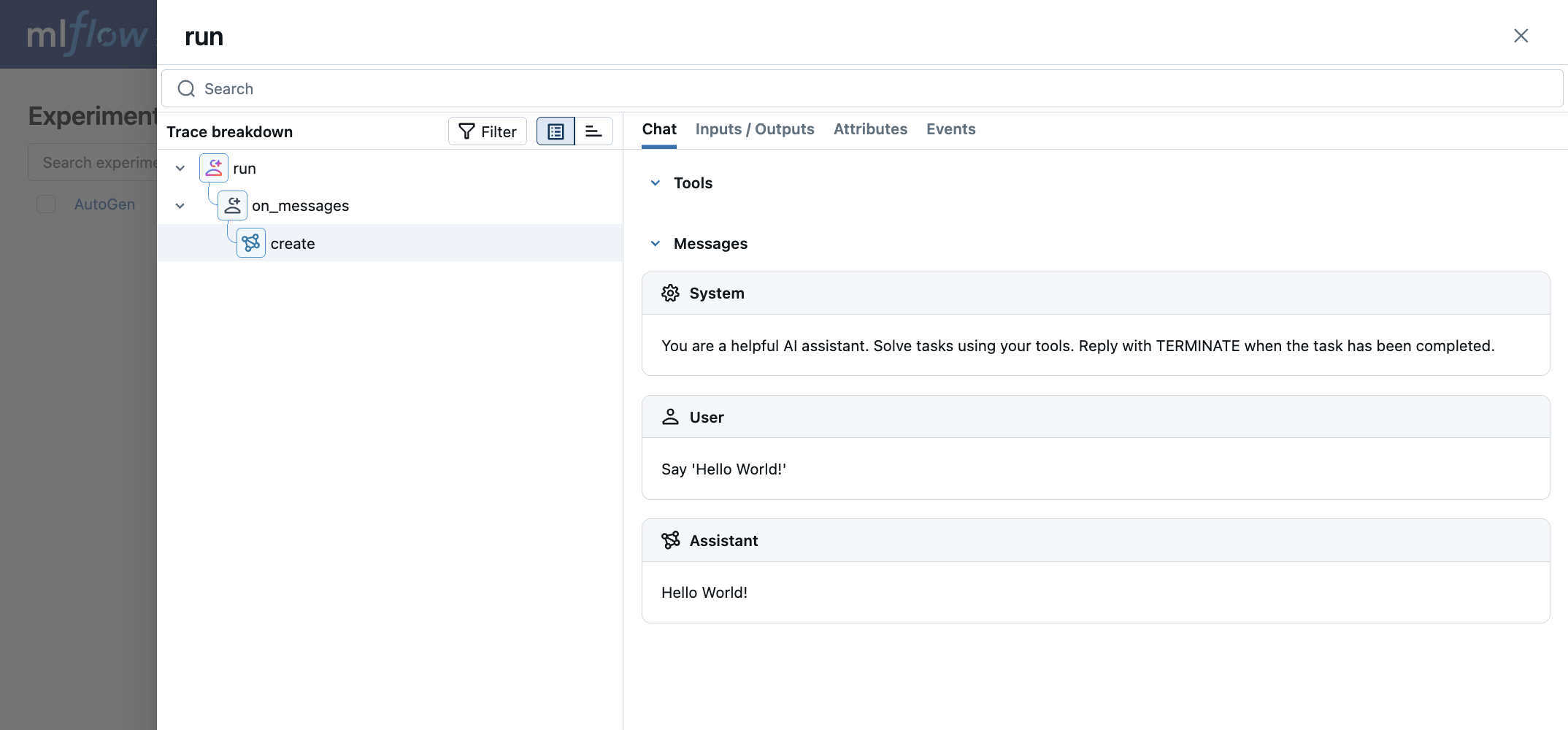
Task: Click the agent icon beside on_messages
Action: click(231, 205)
